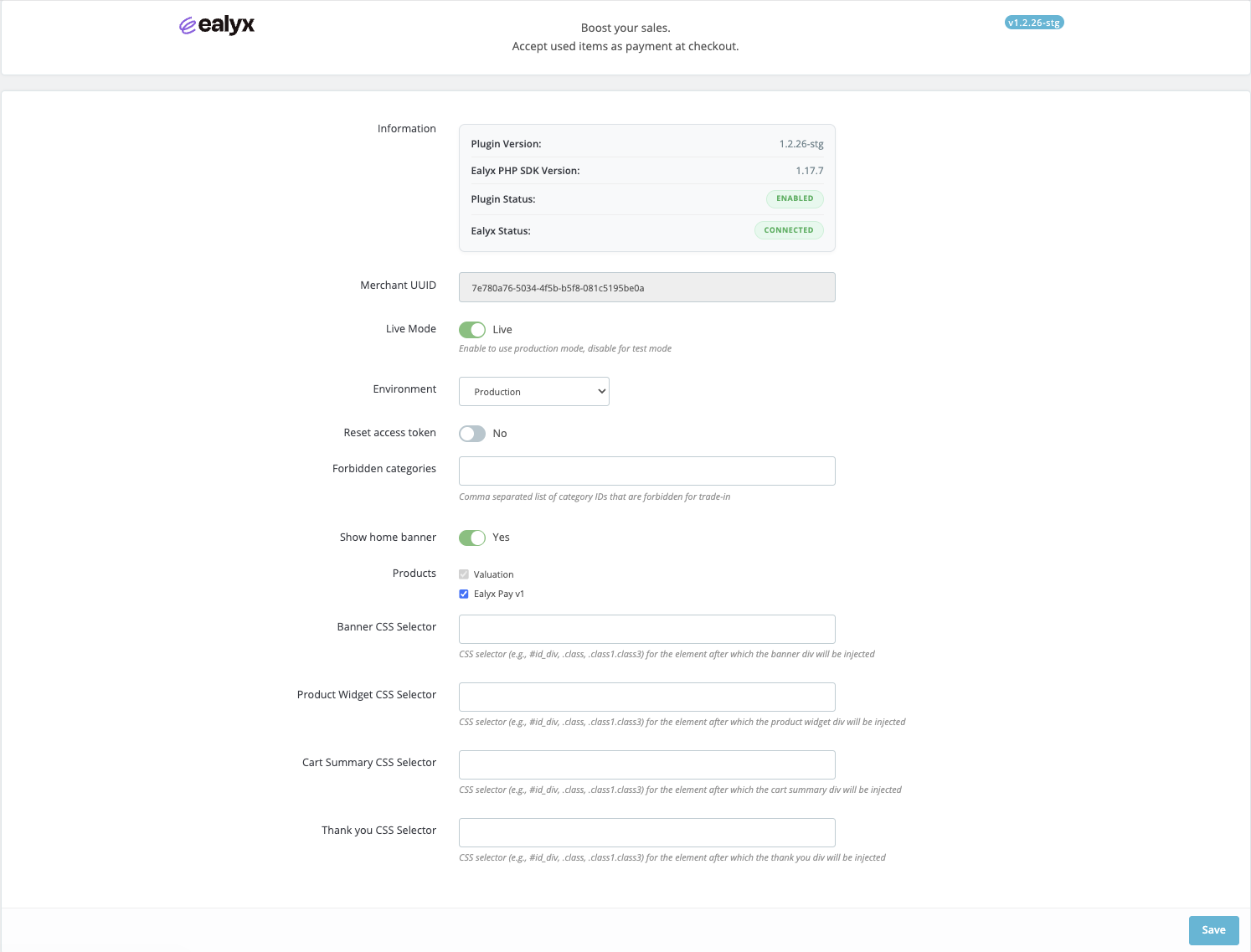The image size is (1251, 952).
Task: Disable the Live Mode toggle
Action: [x=472, y=330]
